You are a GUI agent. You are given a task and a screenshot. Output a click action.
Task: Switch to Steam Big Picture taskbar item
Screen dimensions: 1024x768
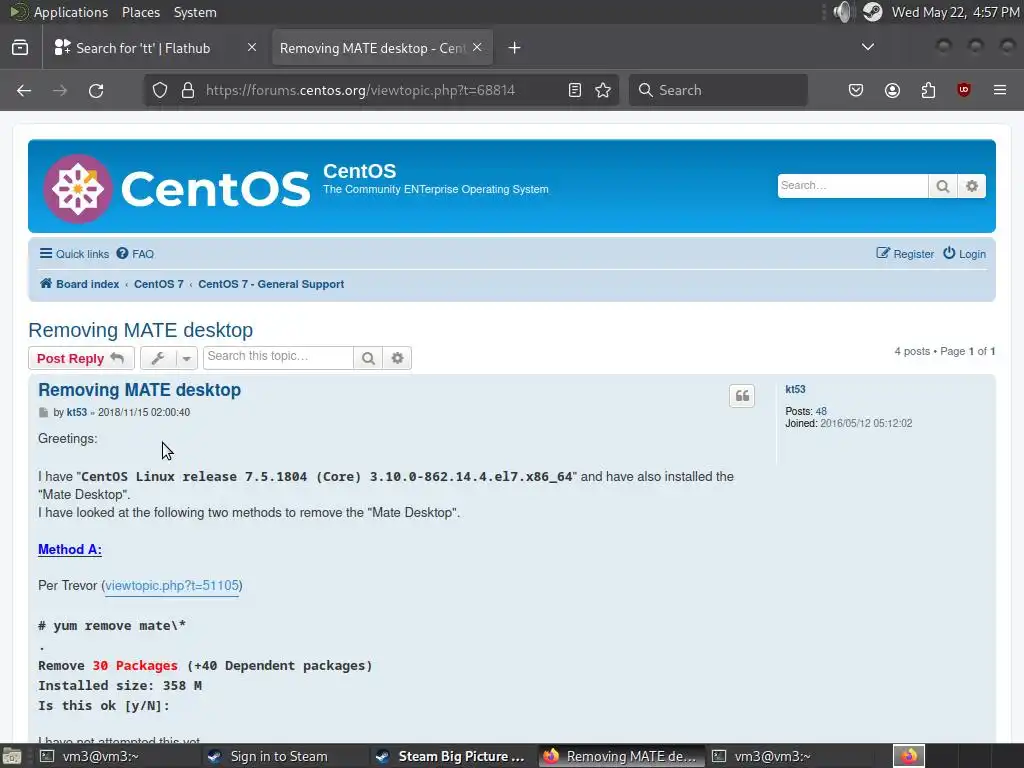tap(451, 756)
